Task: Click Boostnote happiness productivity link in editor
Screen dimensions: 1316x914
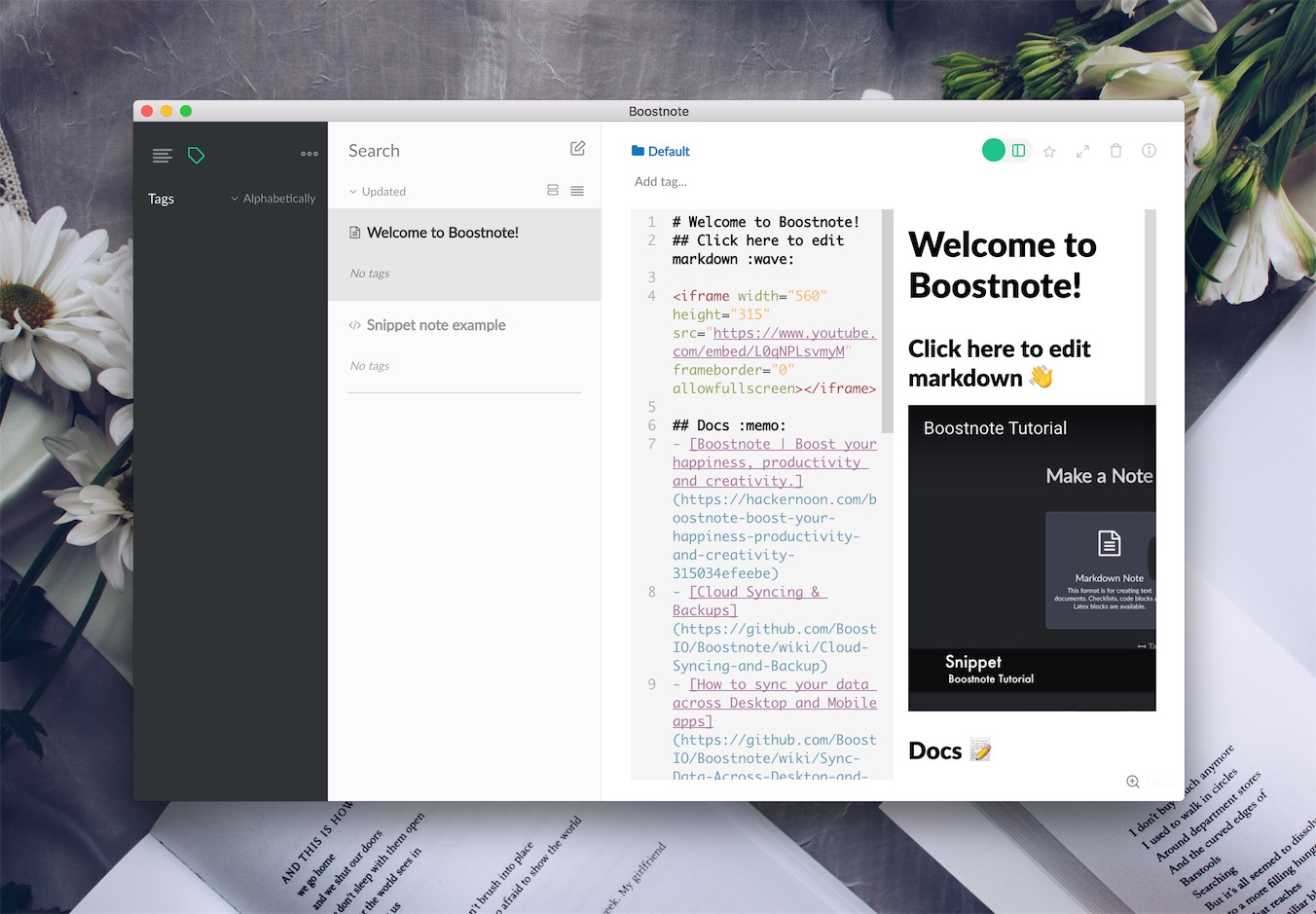Action: [x=775, y=462]
